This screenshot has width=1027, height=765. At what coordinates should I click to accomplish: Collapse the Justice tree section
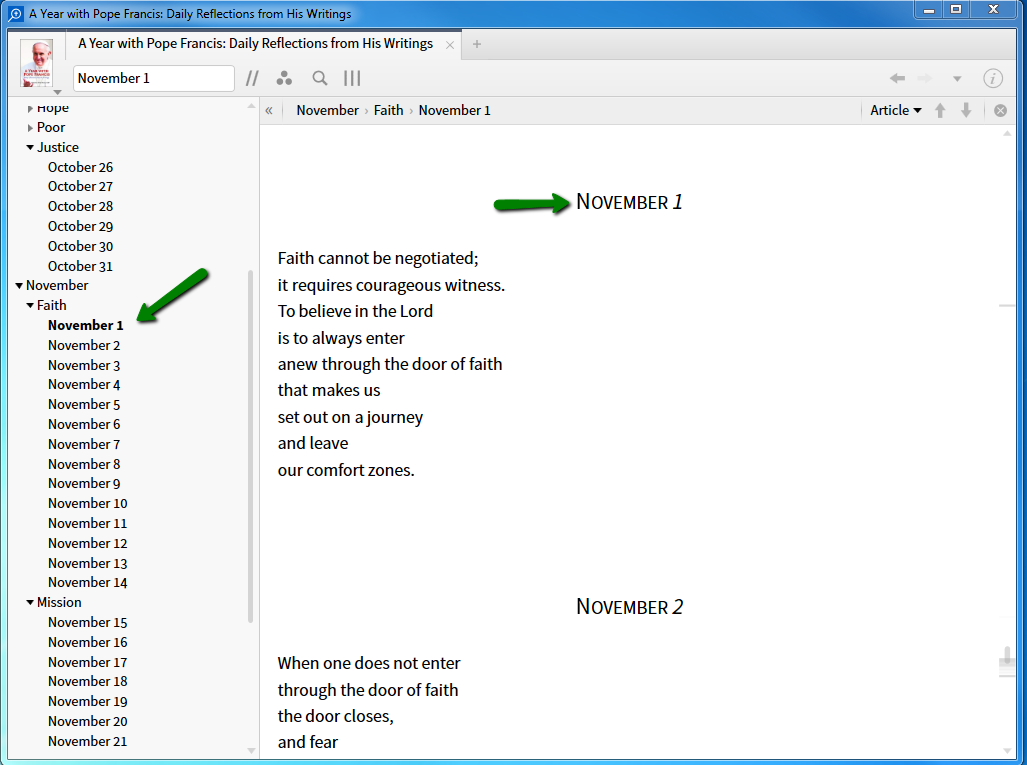30,148
